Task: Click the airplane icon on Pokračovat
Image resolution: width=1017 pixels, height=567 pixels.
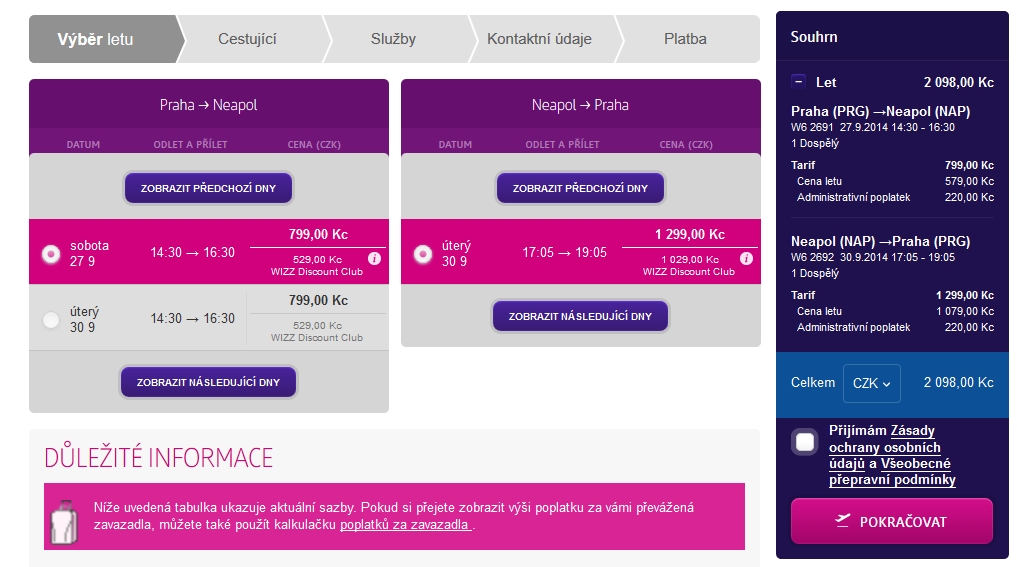Action: [x=842, y=521]
